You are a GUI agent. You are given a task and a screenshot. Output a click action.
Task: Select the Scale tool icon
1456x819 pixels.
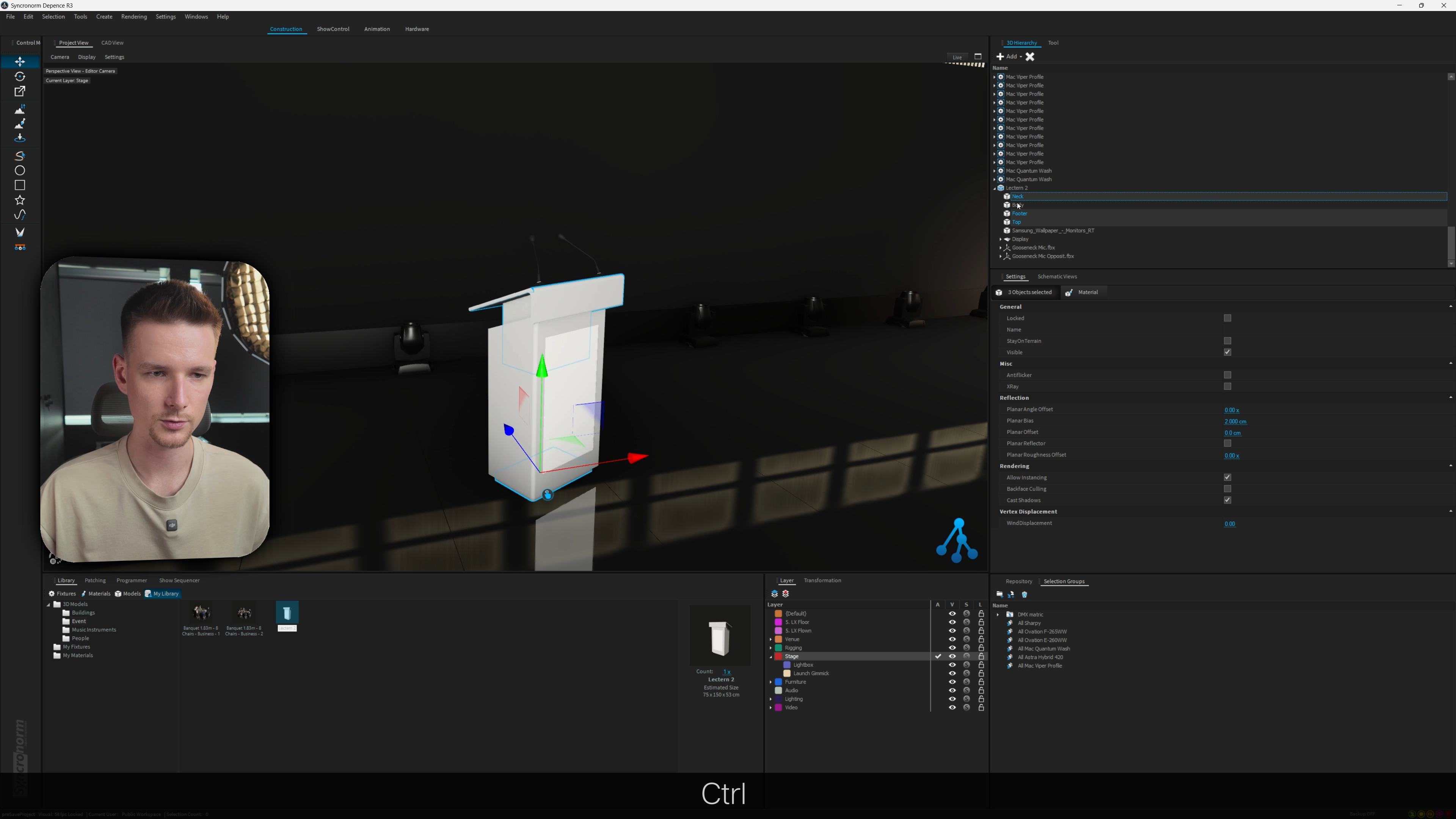tap(20, 91)
